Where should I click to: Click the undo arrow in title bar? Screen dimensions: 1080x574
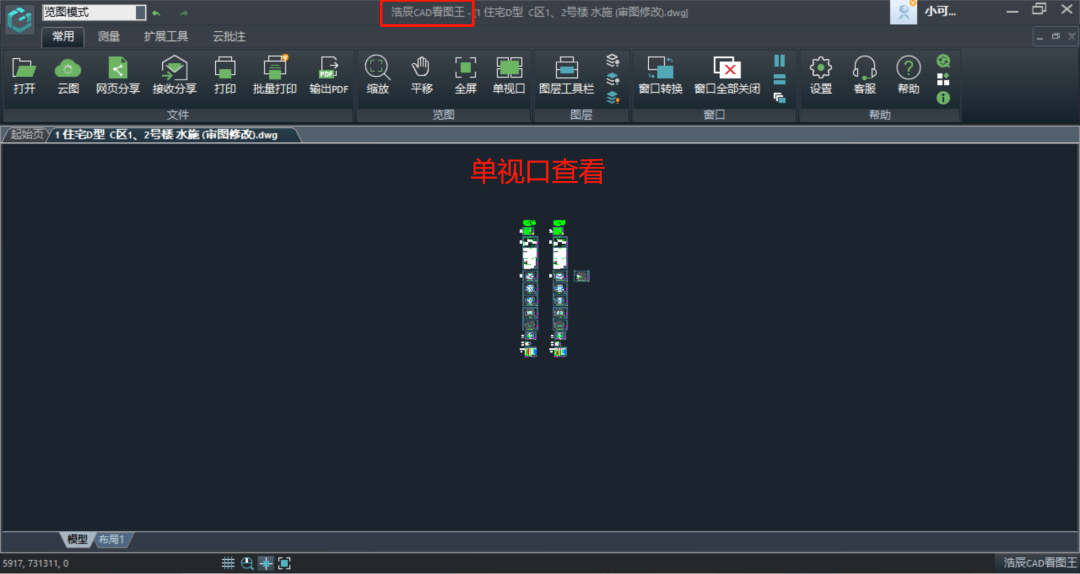[156, 13]
